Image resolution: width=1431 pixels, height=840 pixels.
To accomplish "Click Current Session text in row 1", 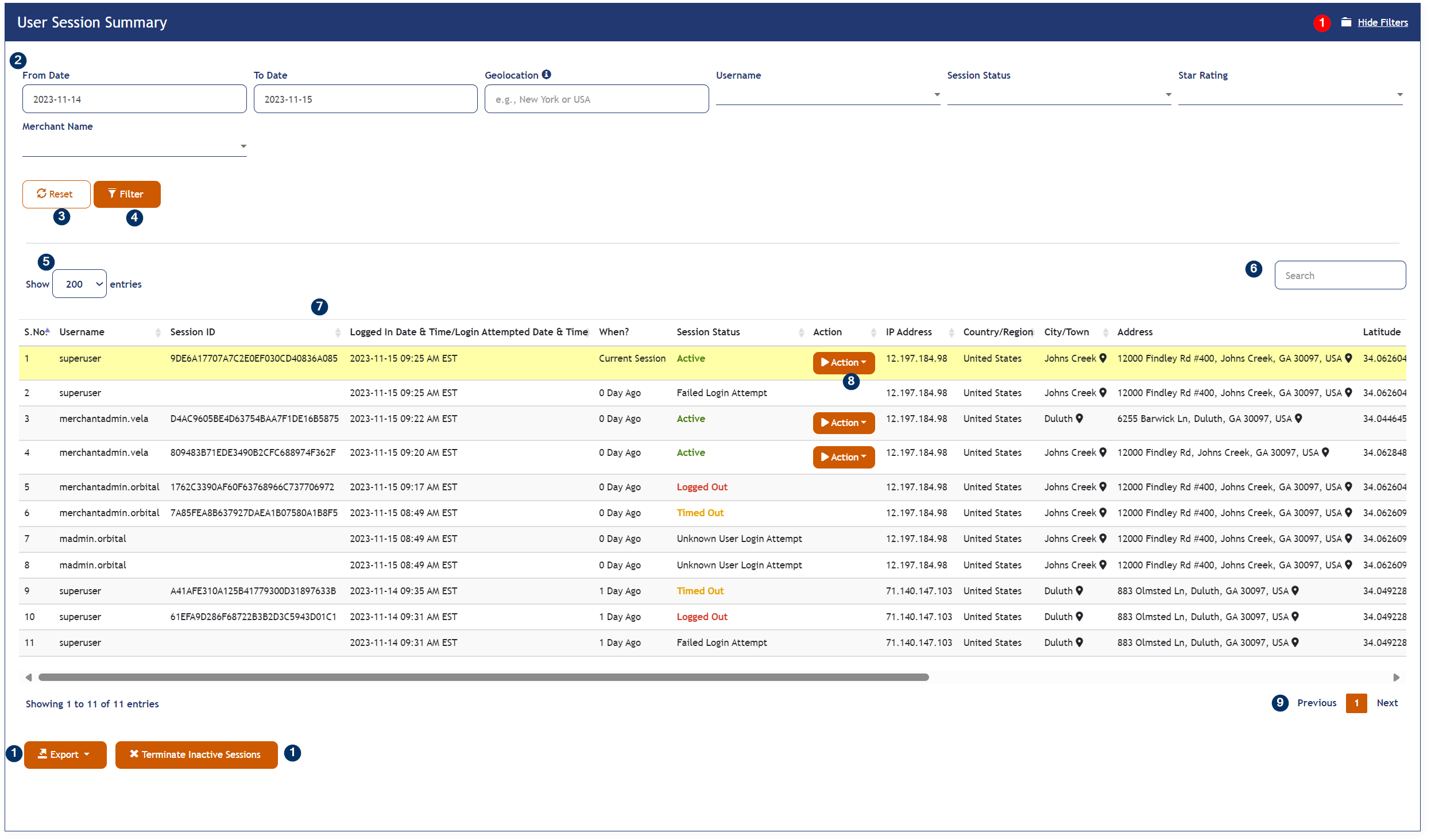I will tap(632, 358).
